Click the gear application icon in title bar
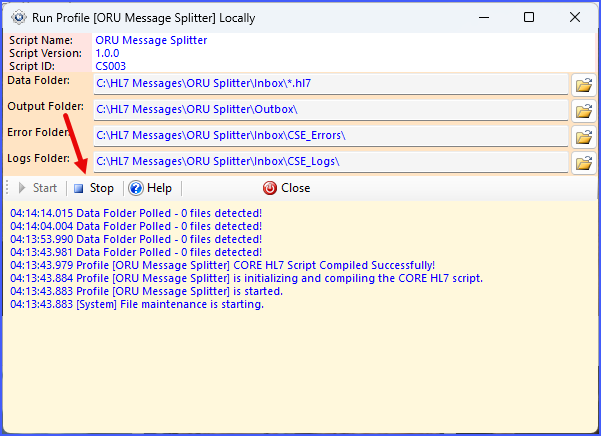Image resolution: width=601 pixels, height=436 pixels. pyautogui.click(x=18, y=18)
